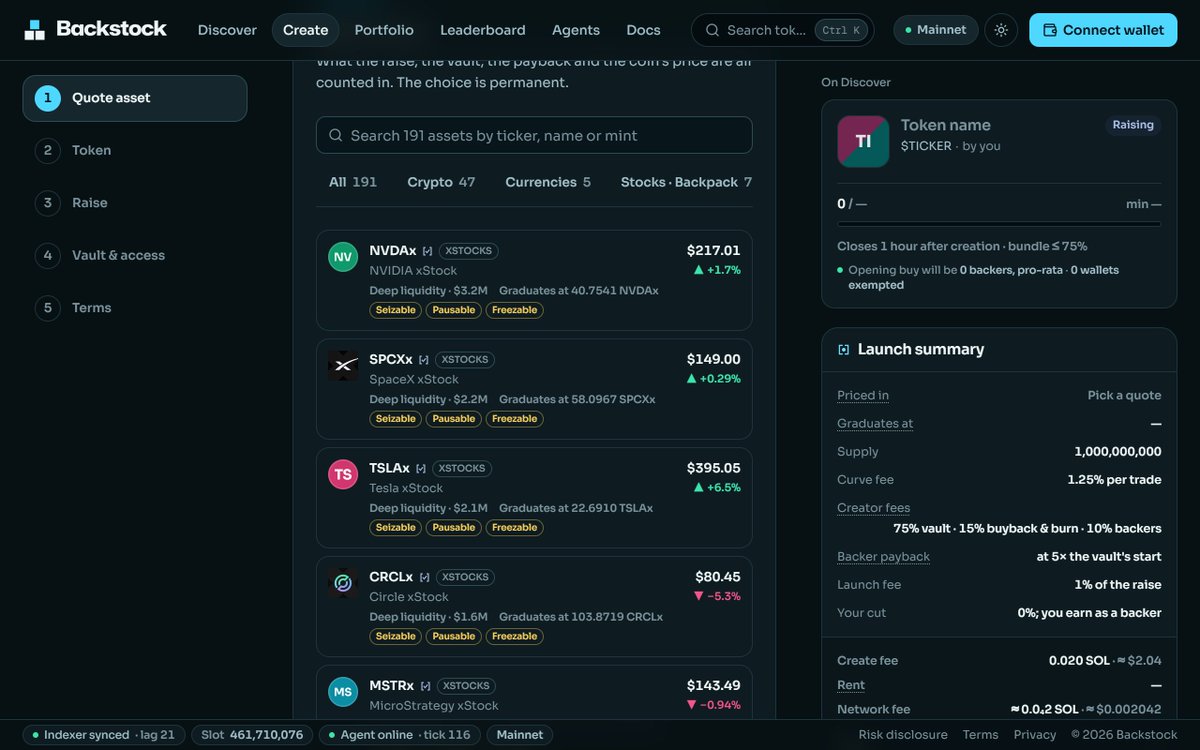
Task: Focus the header Search tokens box
Action: [x=782, y=30]
